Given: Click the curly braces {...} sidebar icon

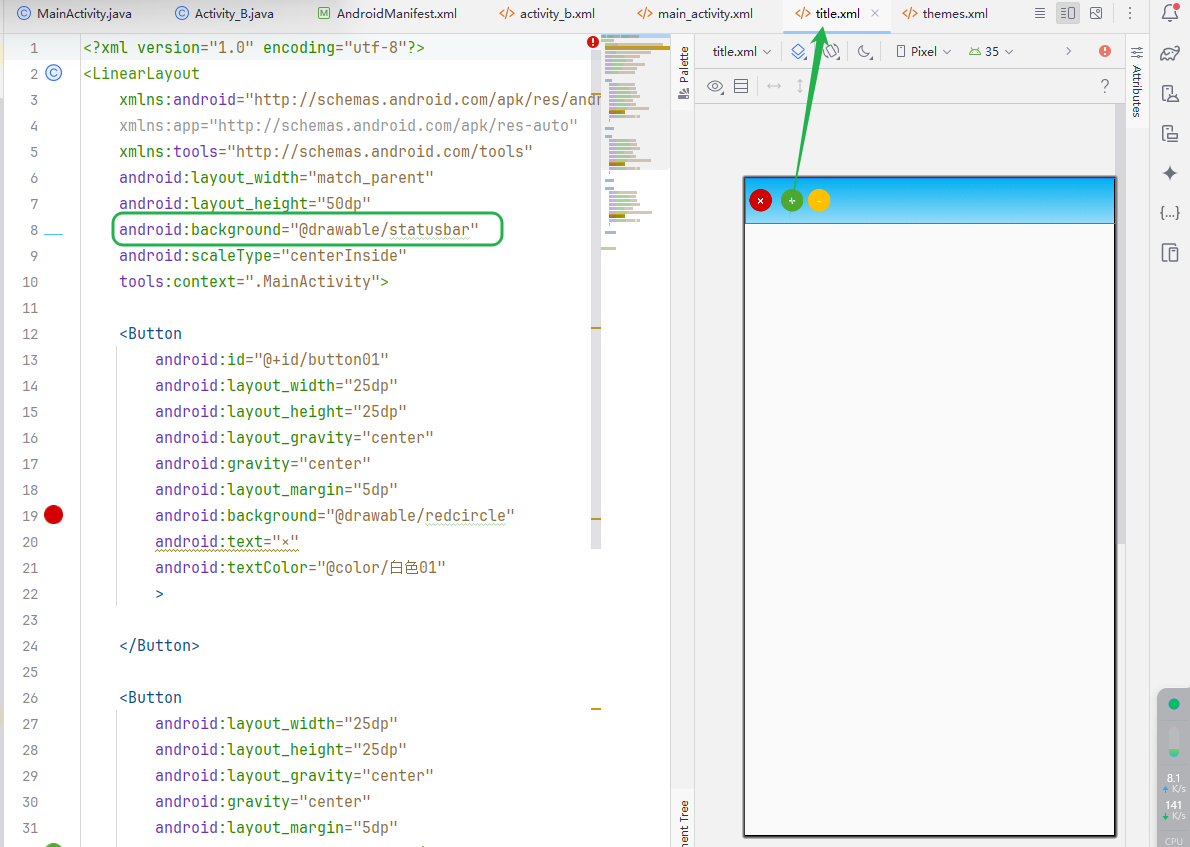Looking at the screenshot, I should click(x=1170, y=213).
